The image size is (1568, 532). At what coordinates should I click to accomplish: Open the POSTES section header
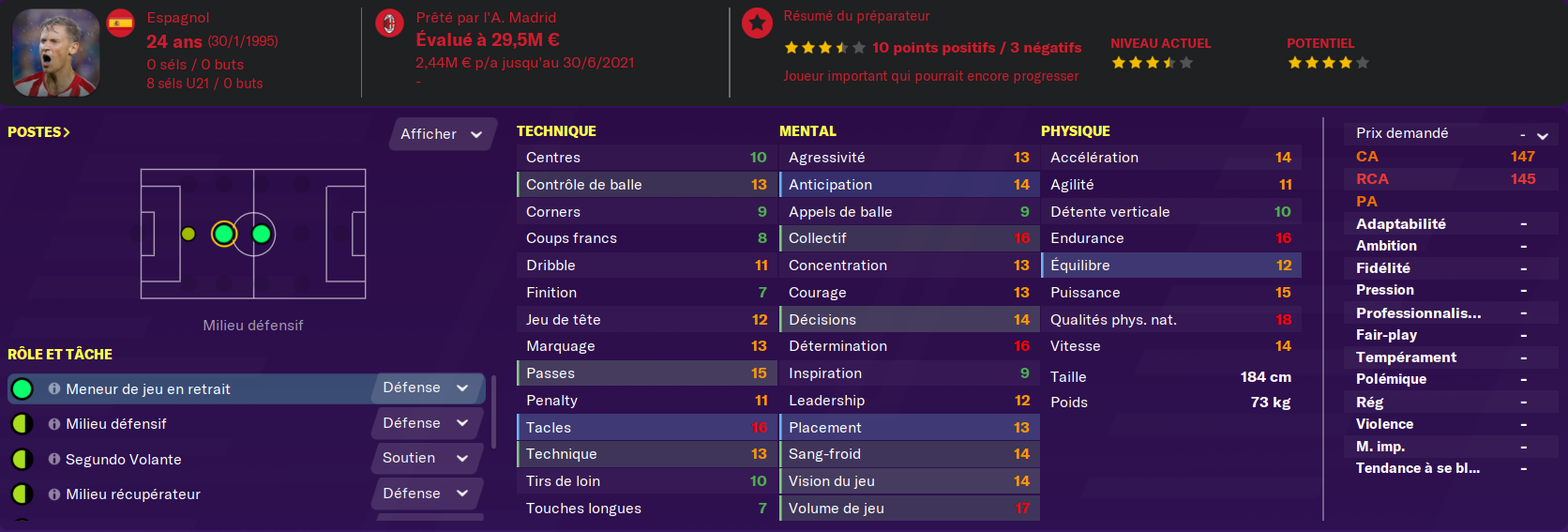39,132
